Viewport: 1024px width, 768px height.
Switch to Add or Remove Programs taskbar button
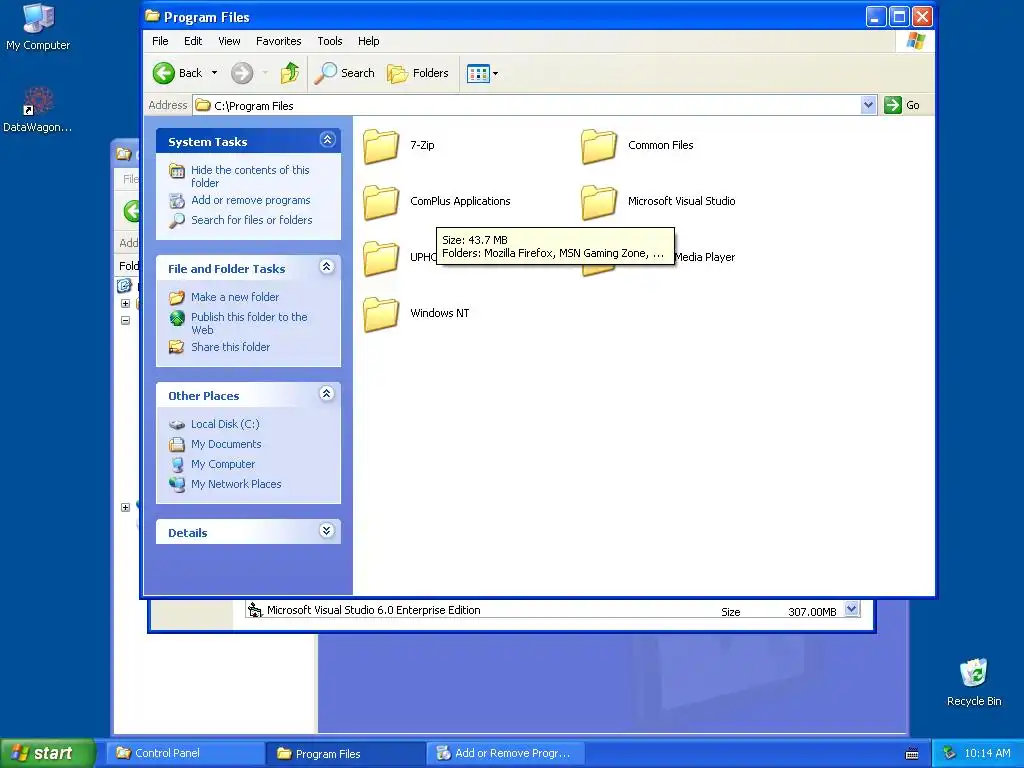(x=505, y=753)
